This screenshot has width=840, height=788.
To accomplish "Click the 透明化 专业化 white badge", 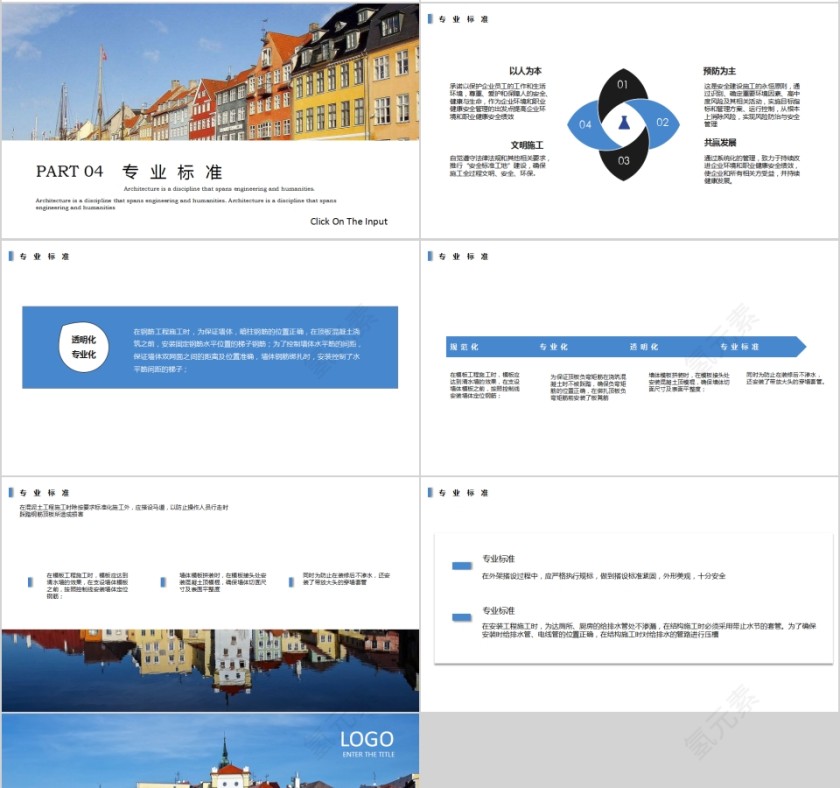I will 84,347.
